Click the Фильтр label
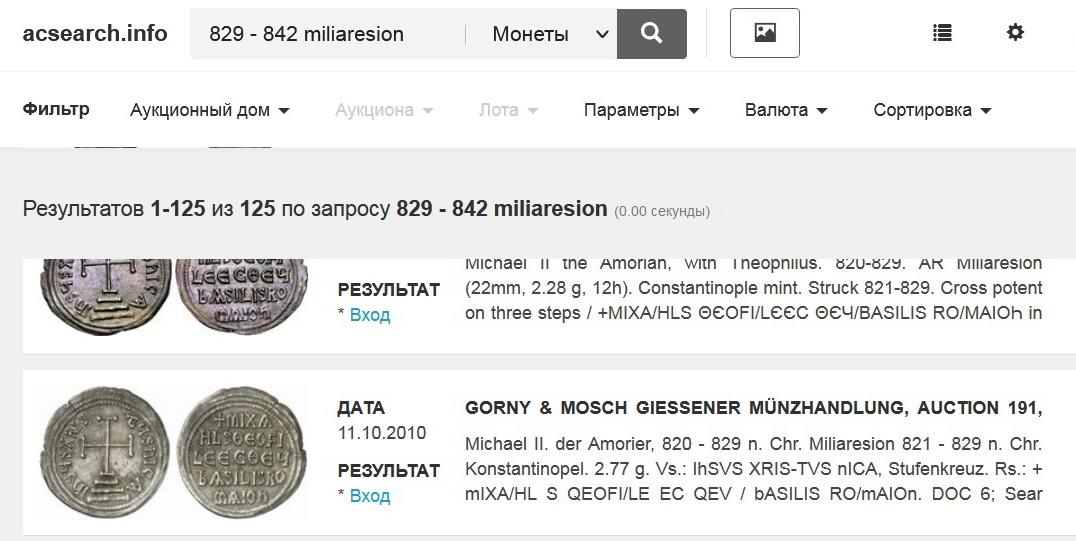The height and width of the screenshot is (541, 1076). (x=56, y=109)
